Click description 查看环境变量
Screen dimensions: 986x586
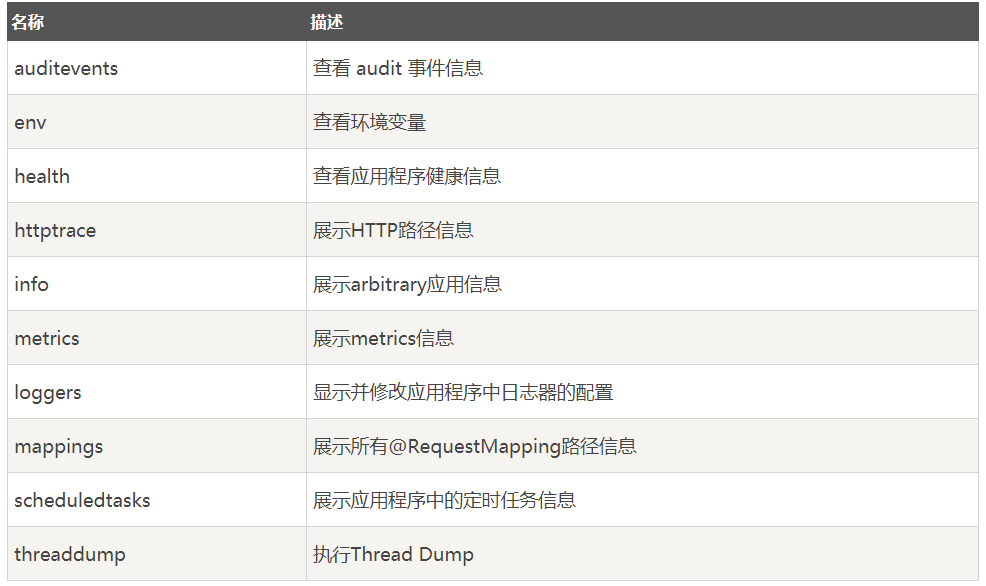(370, 122)
